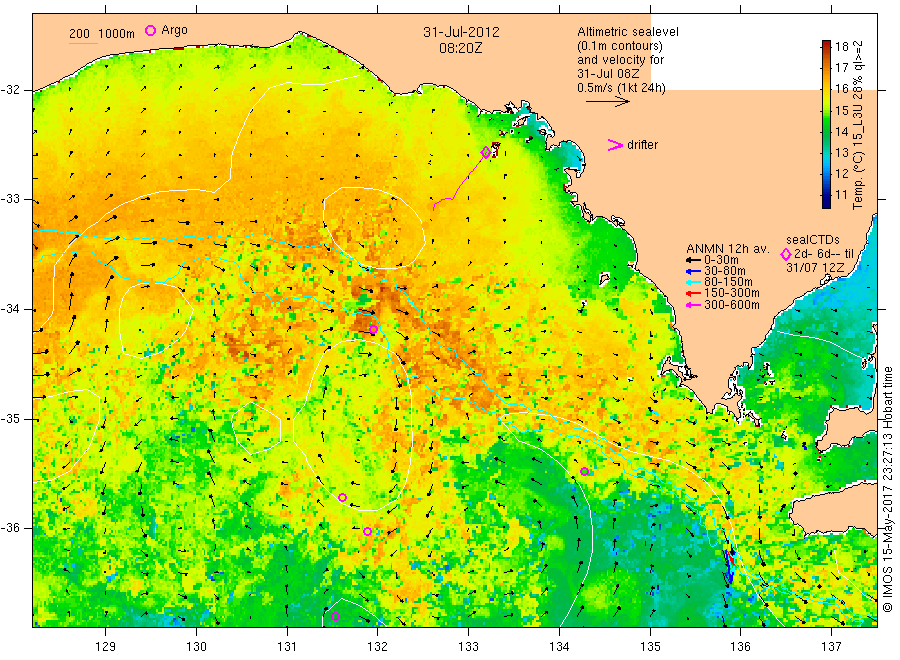The width and height of the screenshot is (900, 660).
Task: Select the blue 30-80m arrow legend symbol
Action: coord(693,271)
